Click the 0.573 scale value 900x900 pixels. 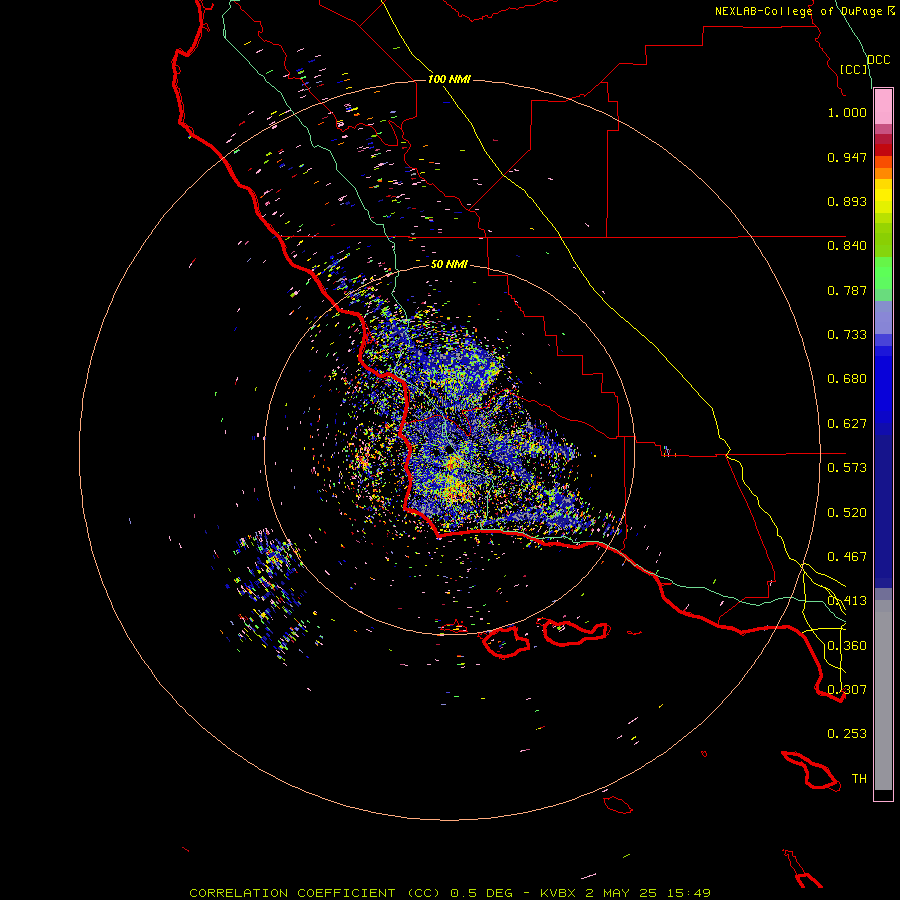click(847, 468)
